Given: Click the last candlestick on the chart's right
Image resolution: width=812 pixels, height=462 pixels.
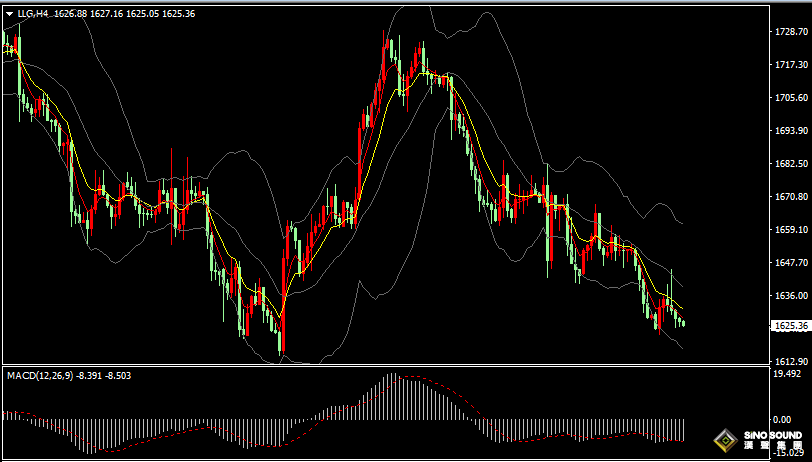Looking at the screenshot, I should point(683,323).
